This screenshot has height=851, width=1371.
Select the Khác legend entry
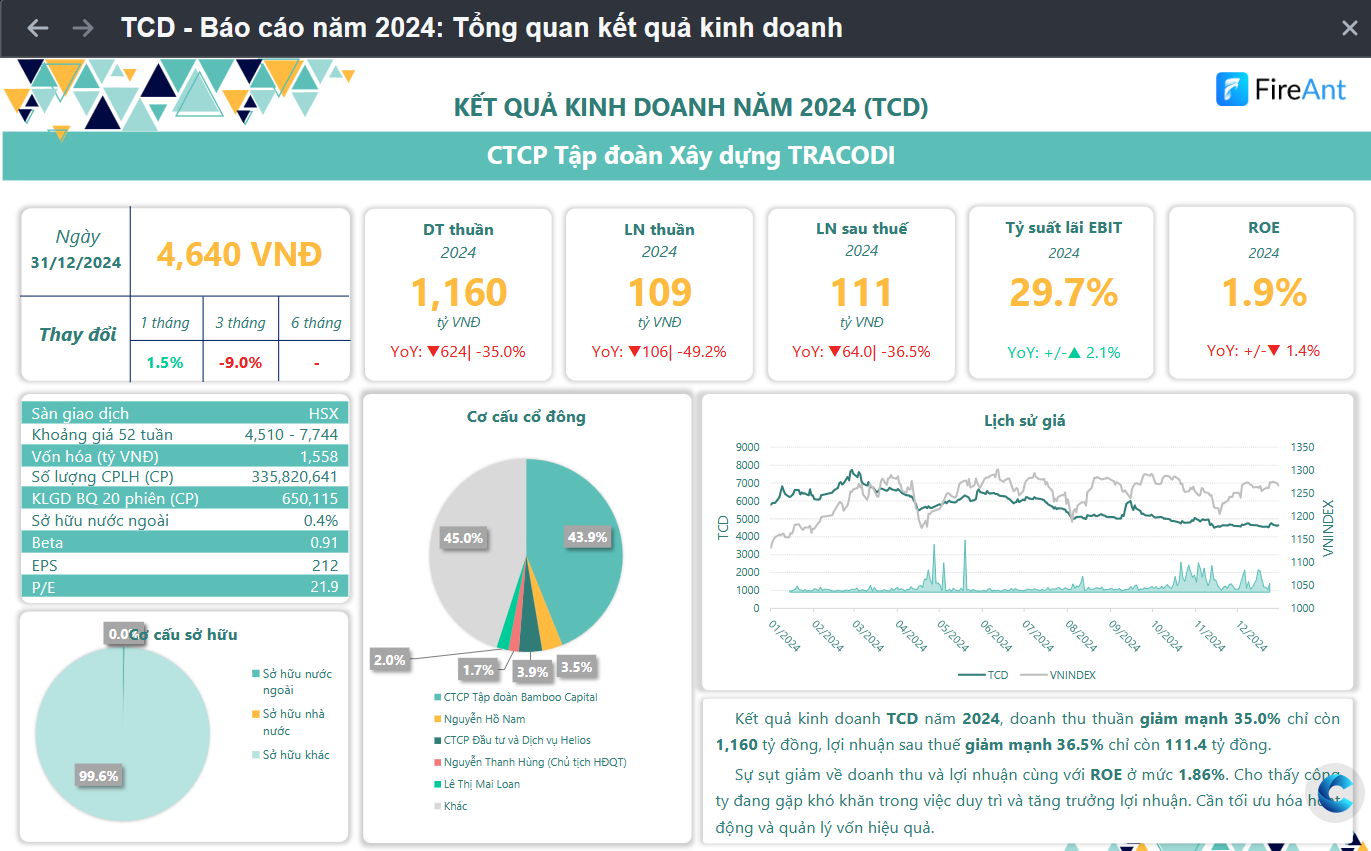point(451,806)
